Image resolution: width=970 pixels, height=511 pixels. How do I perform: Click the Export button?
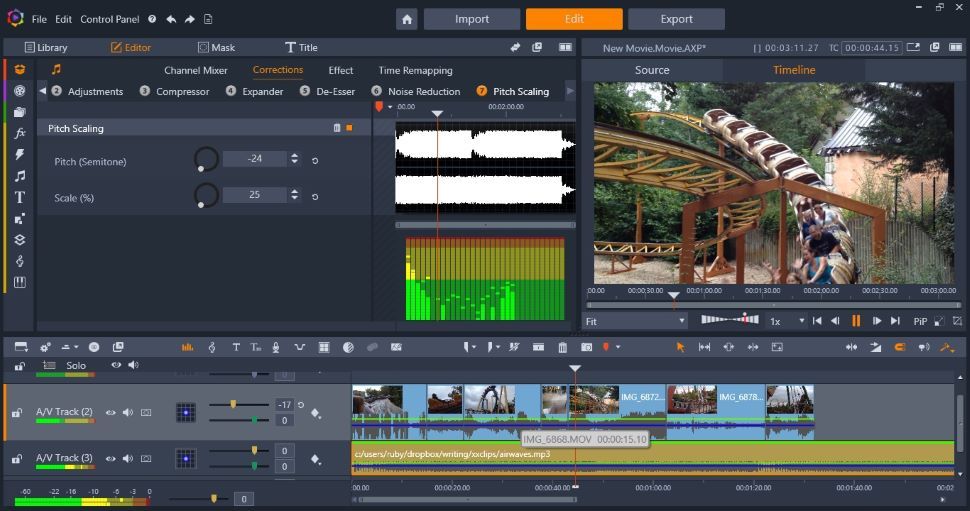click(676, 19)
